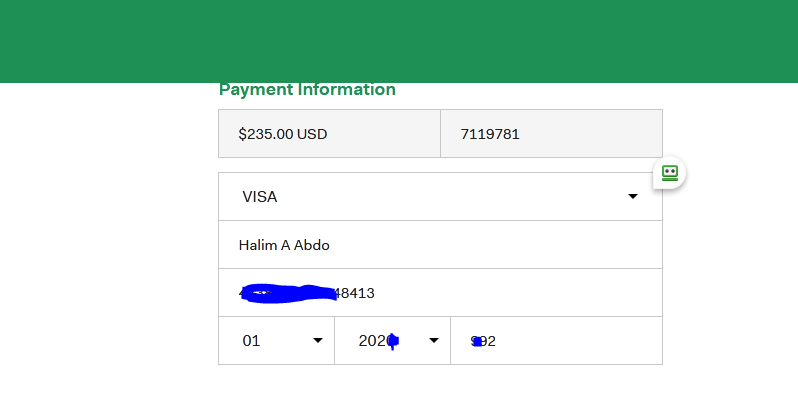The width and height of the screenshot is (798, 403).
Task: Select the VISA text label
Action: click(x=260, y=197)
